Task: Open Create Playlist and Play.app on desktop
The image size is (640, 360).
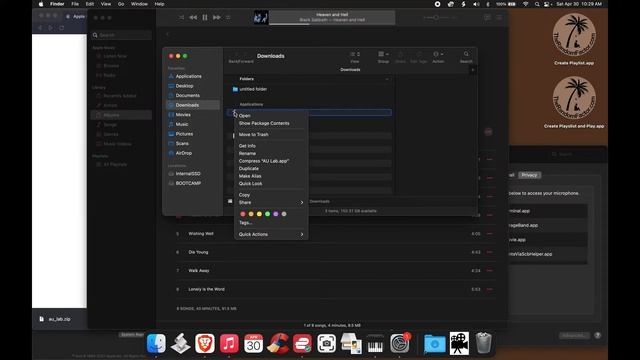Action: click(574, 102)
